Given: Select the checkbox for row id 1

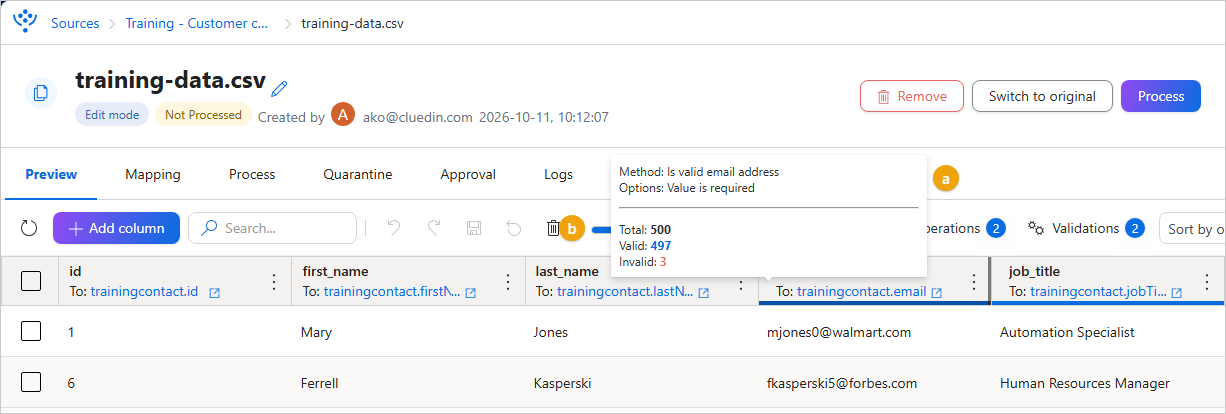Looking at the screenshot, I should click(31, 331).
